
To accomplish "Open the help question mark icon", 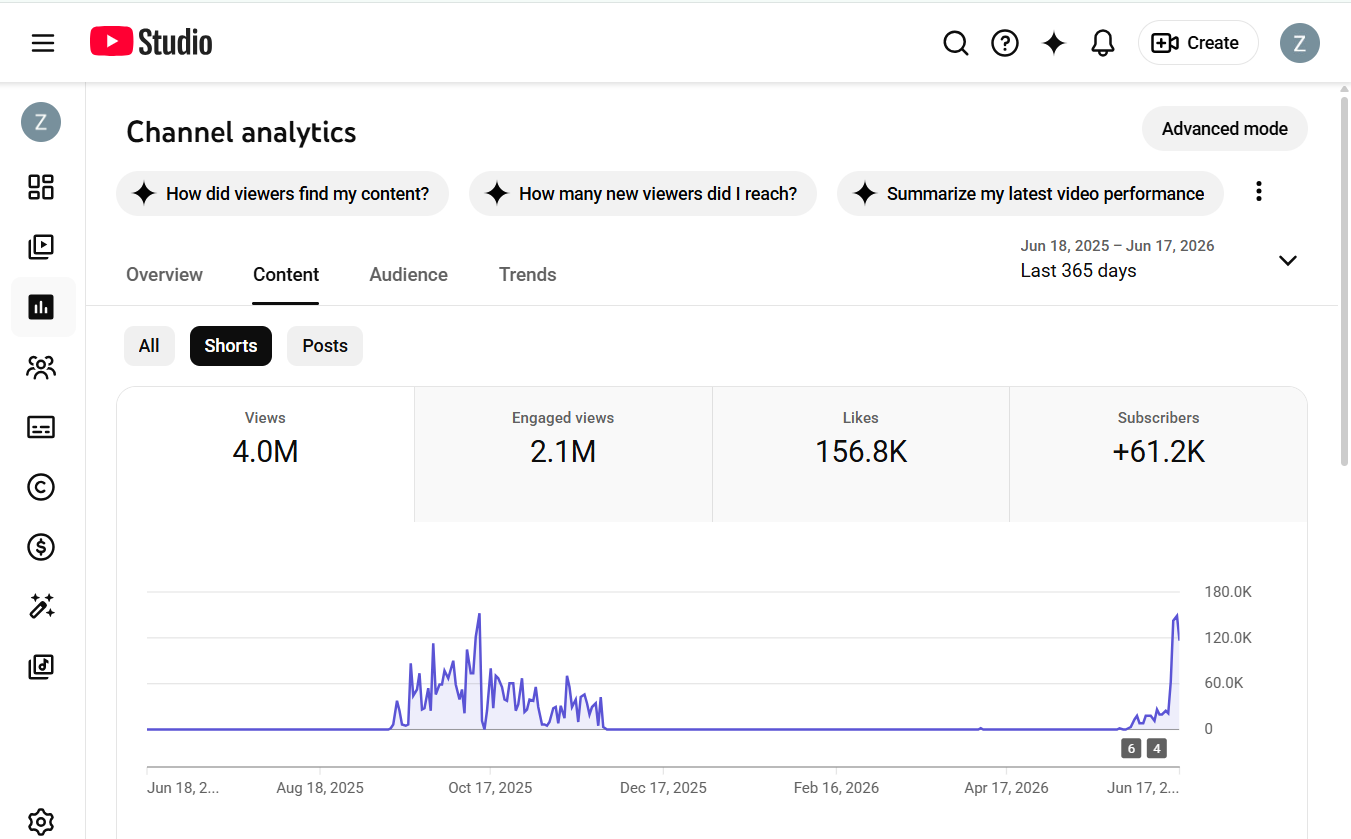I will 1005,43.
